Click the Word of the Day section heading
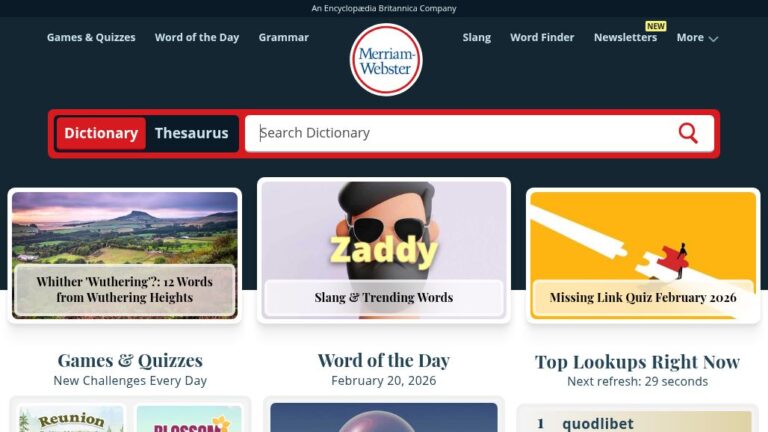This screenshot has width=768, height=432. pos(384,360)
